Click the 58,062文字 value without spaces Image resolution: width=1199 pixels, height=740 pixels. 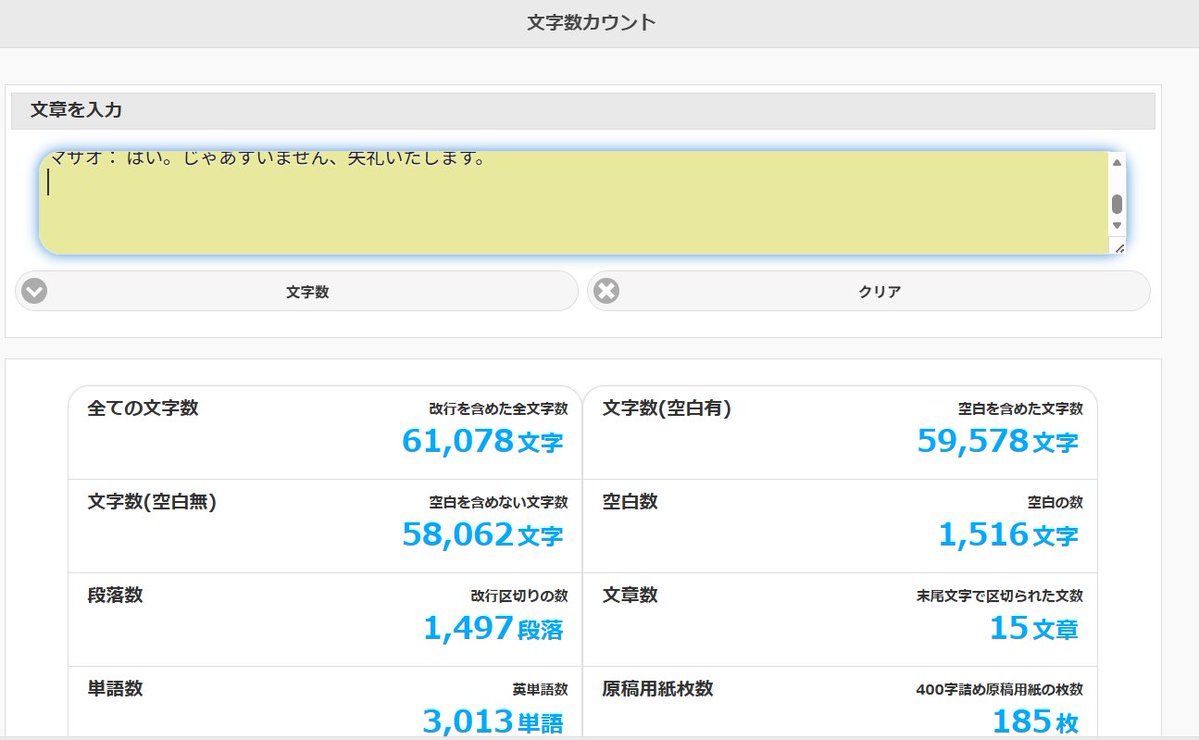(x=483, y=534)
